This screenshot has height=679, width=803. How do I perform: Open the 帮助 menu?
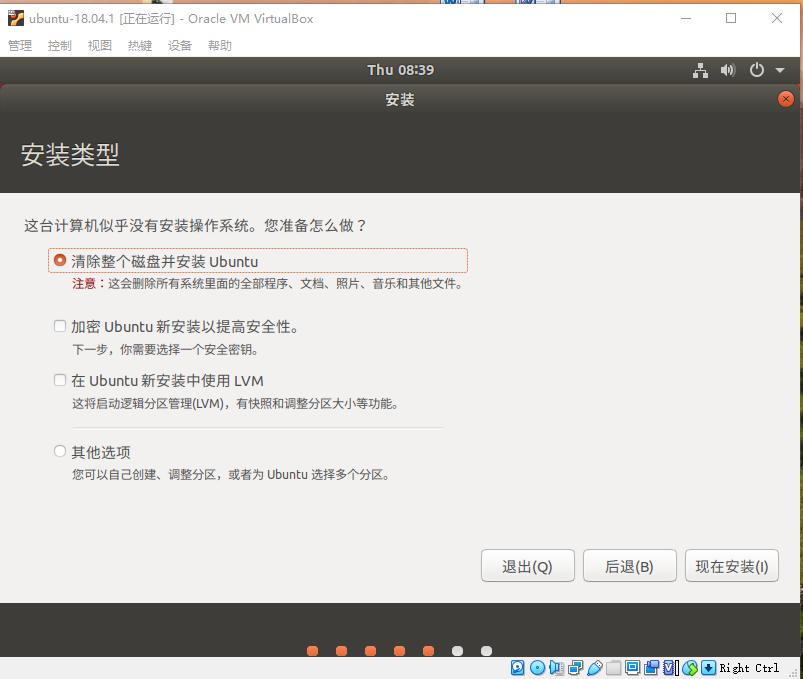[220, 46]
